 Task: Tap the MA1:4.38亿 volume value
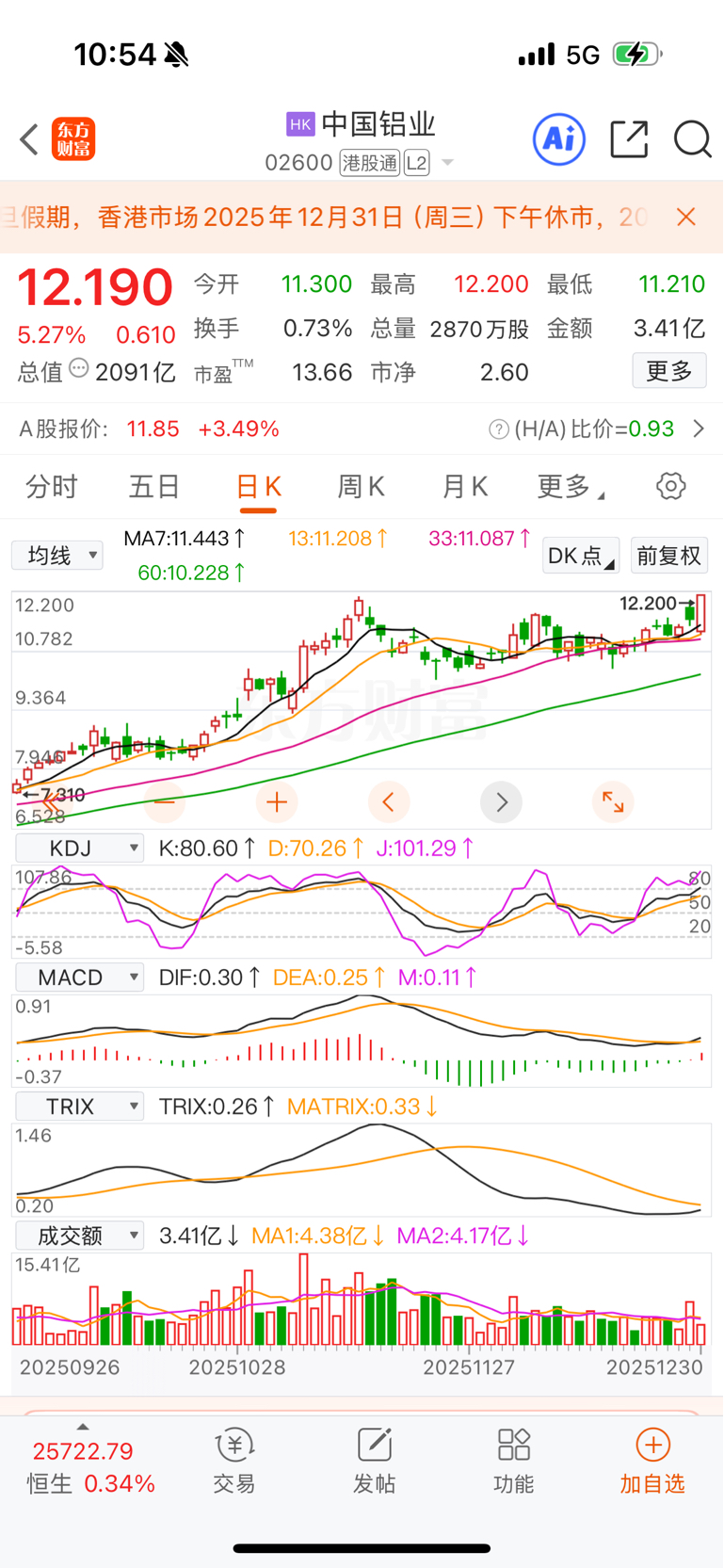[318, 1236]
